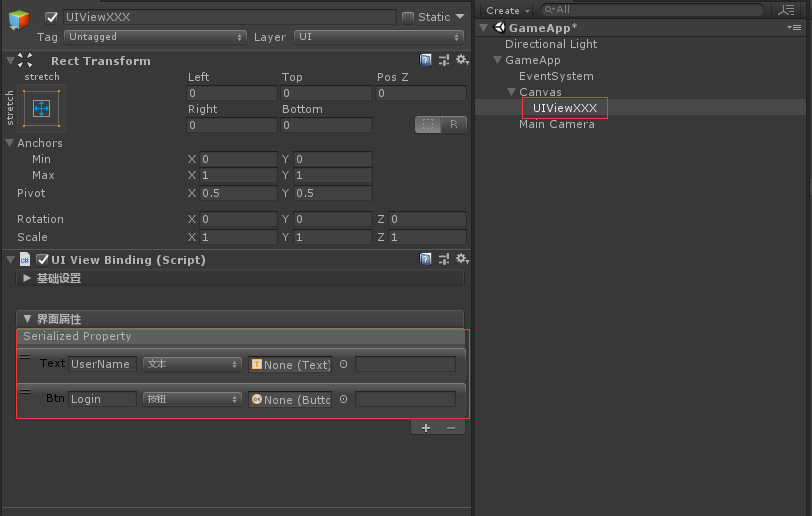Click empty field right of Btn row
The width and height of the screenshot is (812, 516).
[405, 399]
